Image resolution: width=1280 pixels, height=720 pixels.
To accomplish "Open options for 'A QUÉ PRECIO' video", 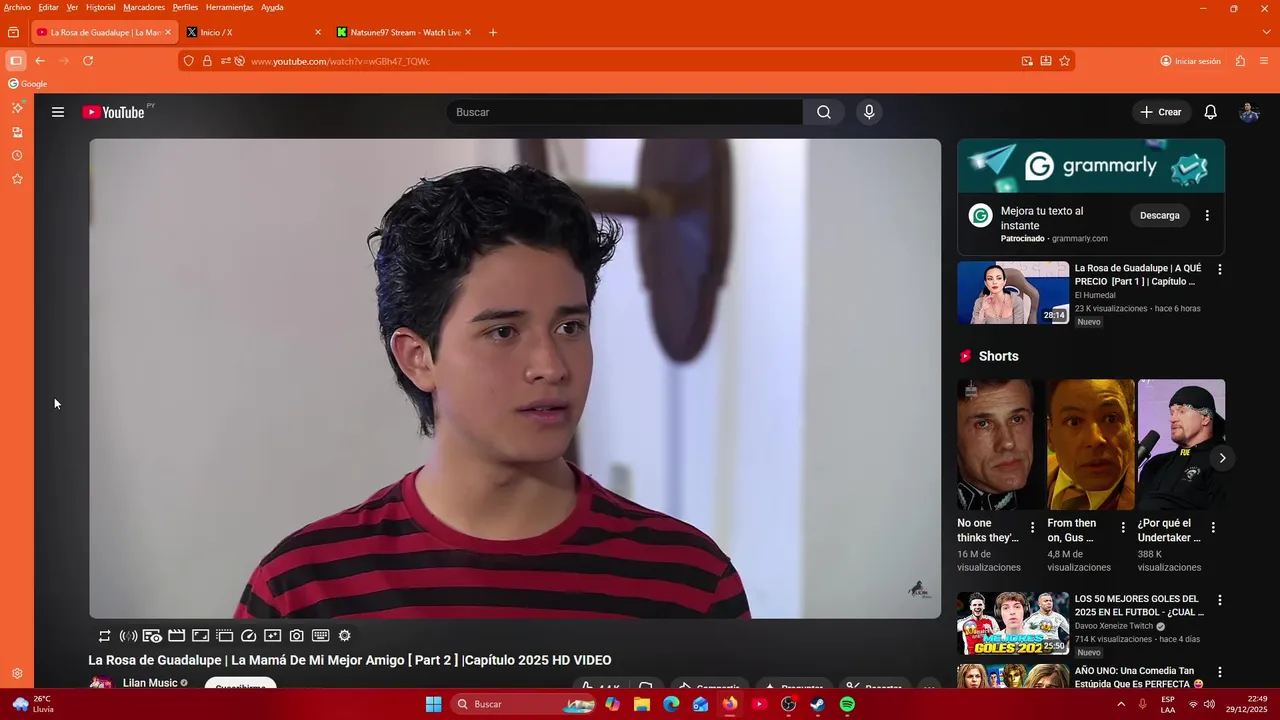I will click(x=1219, y=269).
